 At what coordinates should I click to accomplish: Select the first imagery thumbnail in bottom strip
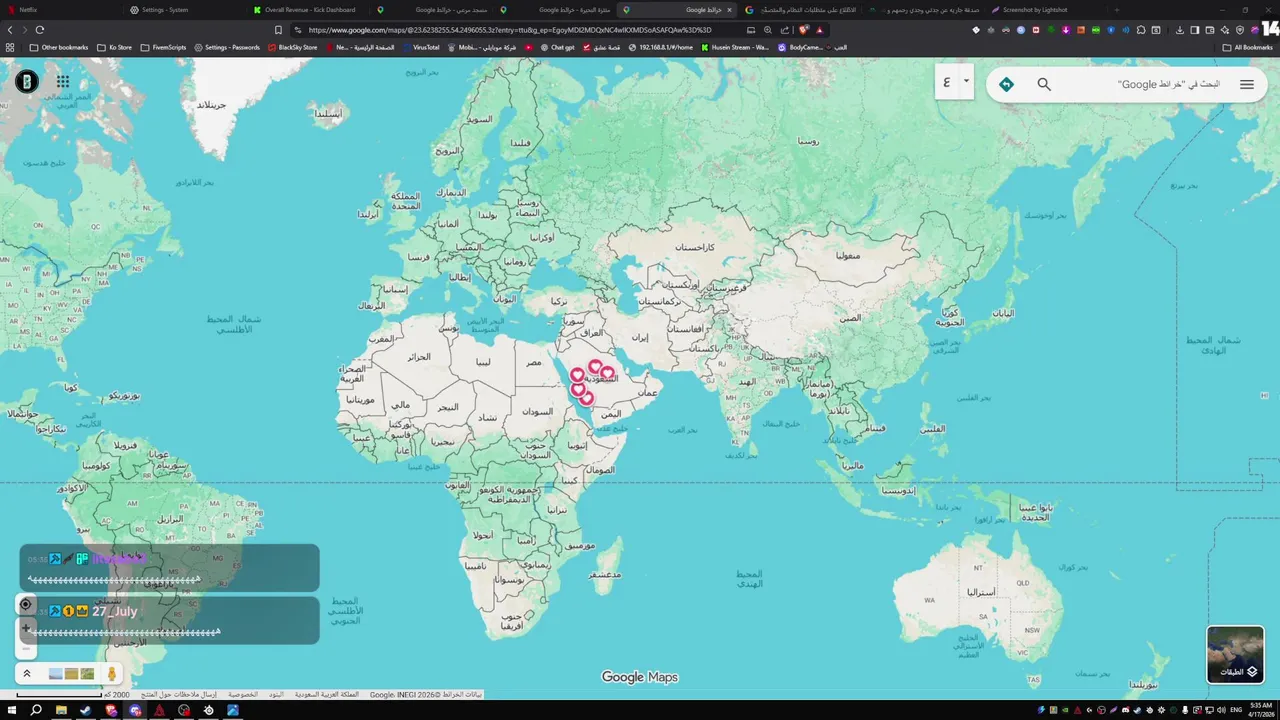tap(56, 674)
